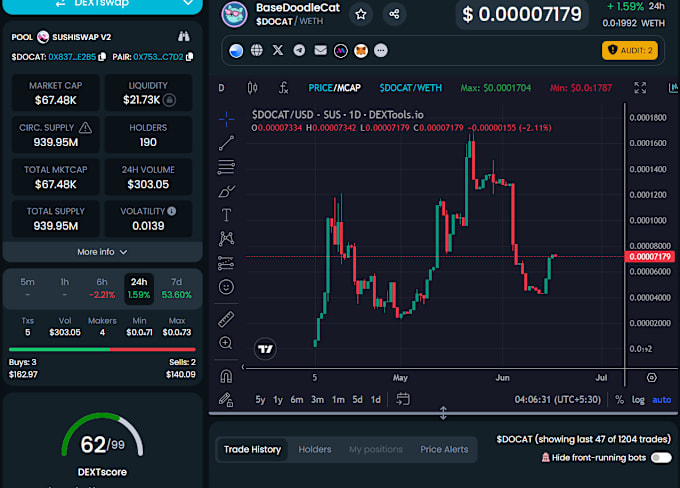The width and height of the screenshot is (680, 488).
Task: Select the trend line drawing tool
Action: pyautogui.click(x=226, y=143)
